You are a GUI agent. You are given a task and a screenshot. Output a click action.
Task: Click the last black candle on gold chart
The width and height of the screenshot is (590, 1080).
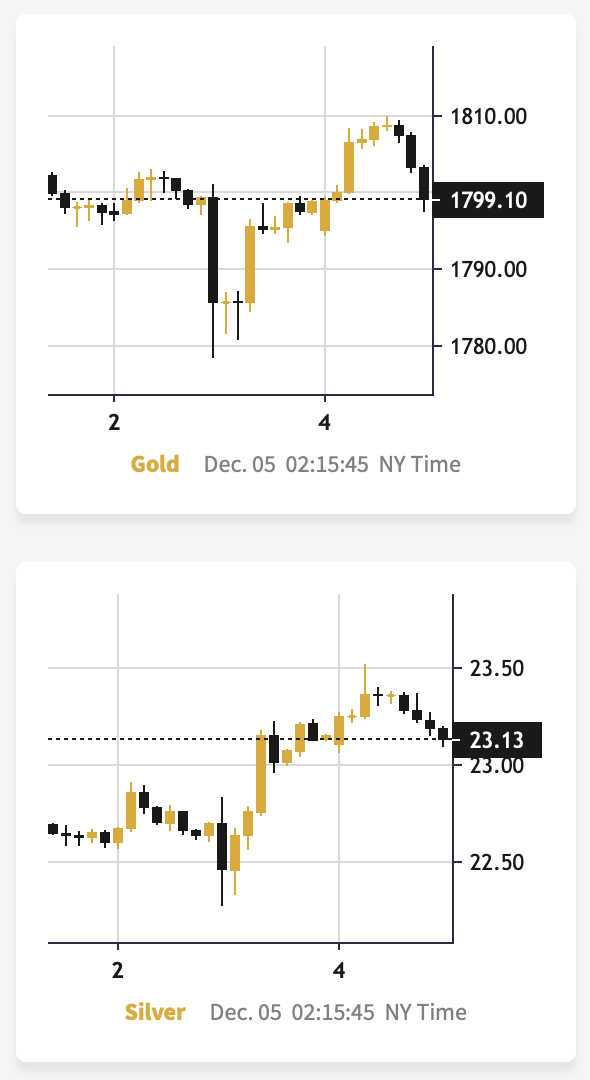click(424, 183)
